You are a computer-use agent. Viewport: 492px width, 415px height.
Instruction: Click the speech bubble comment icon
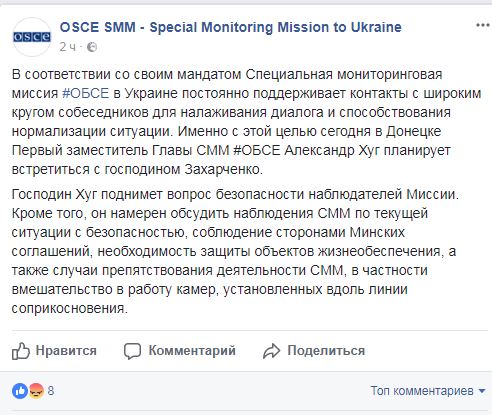pyautogui.click(x=132, y=351)
